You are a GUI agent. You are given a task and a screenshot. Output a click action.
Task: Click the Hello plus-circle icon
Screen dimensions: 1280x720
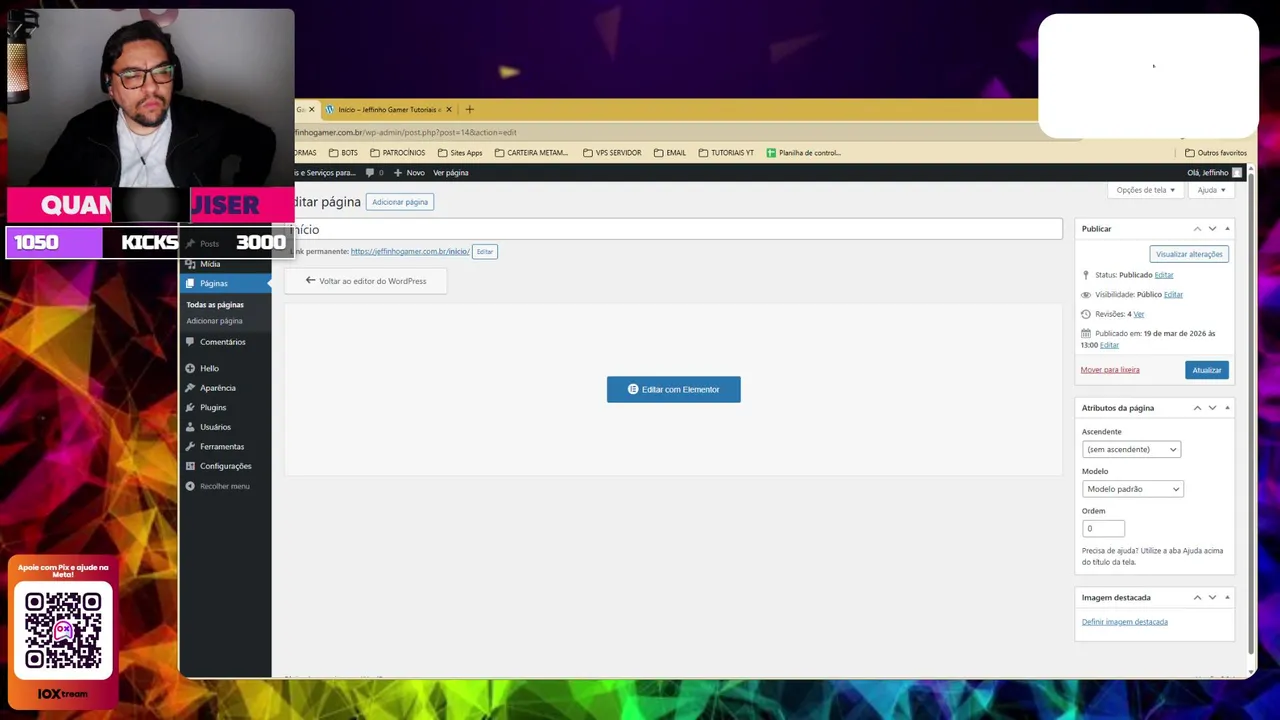click(x=190, y=368)
